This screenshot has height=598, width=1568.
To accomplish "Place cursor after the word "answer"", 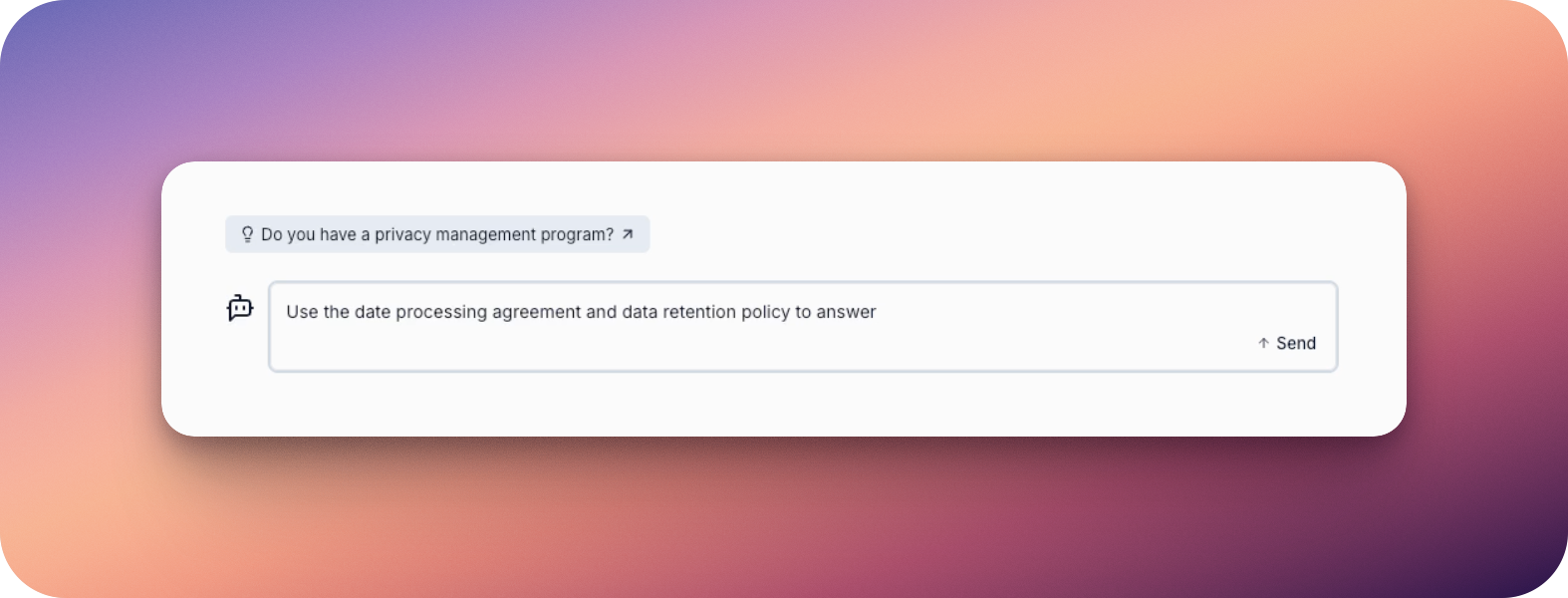I will (x=878, y=312).
